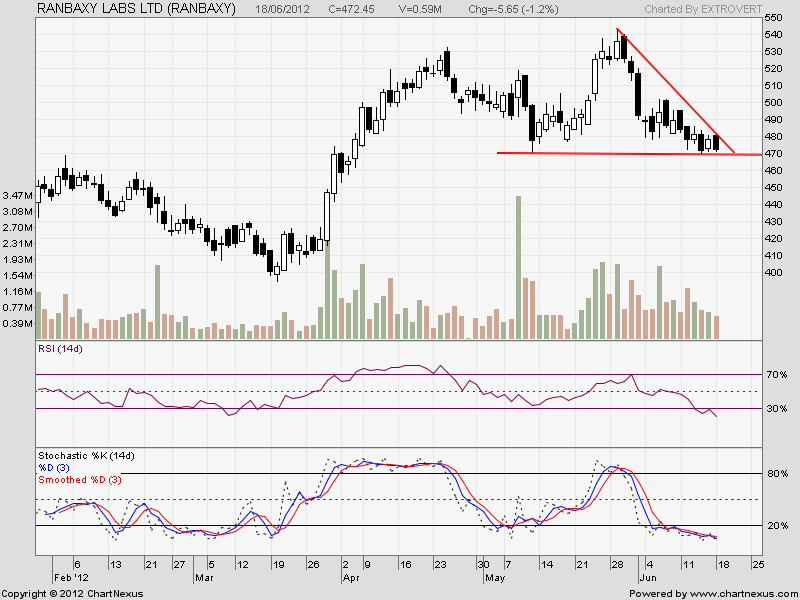
Task: Click the 3.47M volume axis label
Action: [x=19, y=195]
